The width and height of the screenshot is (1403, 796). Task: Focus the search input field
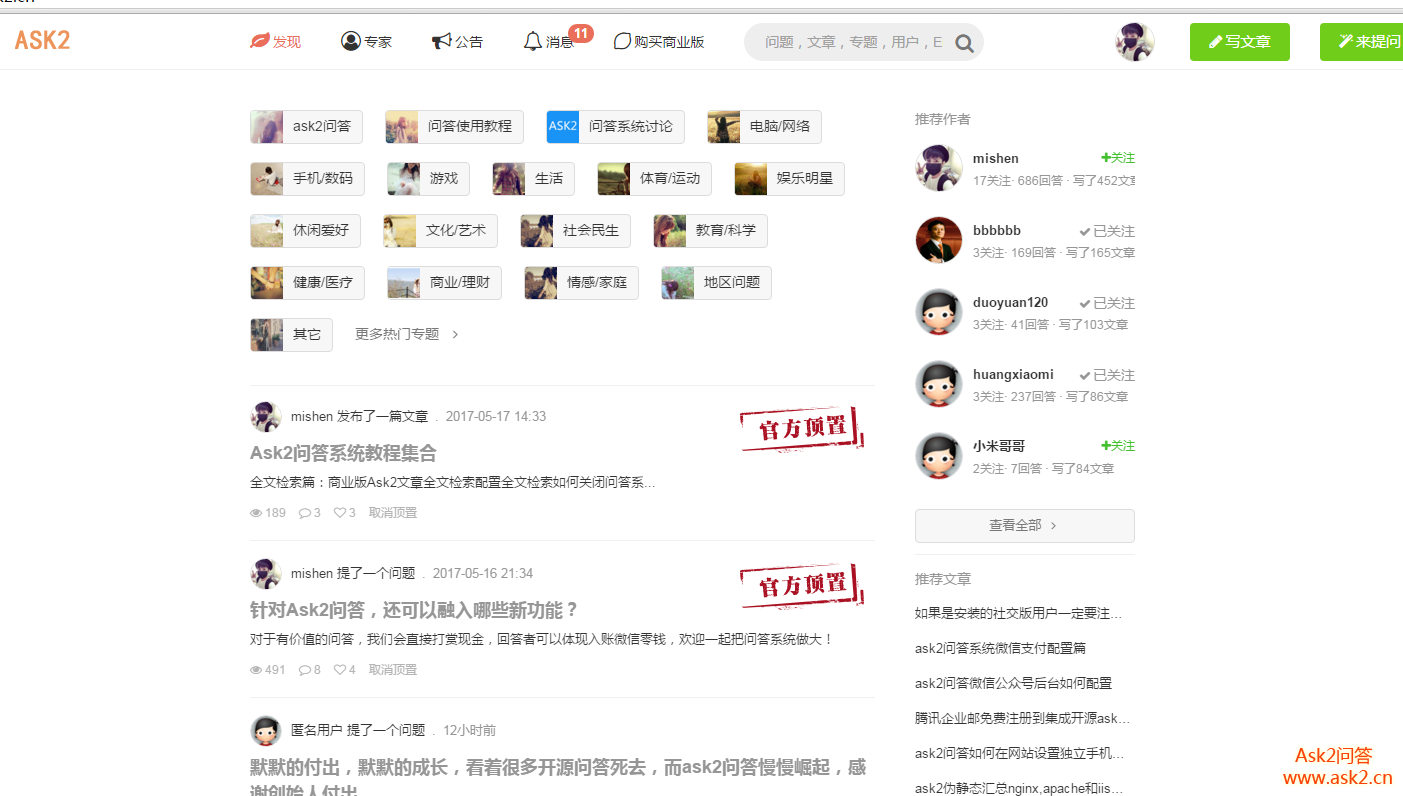click(850, 42)
